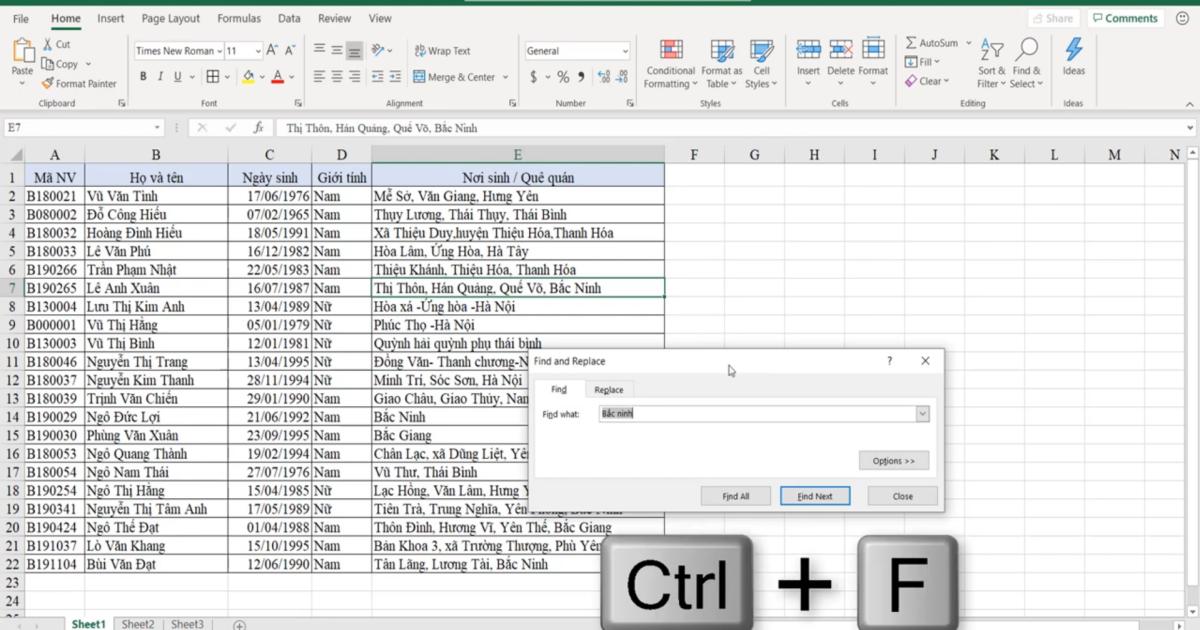Switch to the Insert ribbon tab
The image size is (1200, 630).
point(111,19)
